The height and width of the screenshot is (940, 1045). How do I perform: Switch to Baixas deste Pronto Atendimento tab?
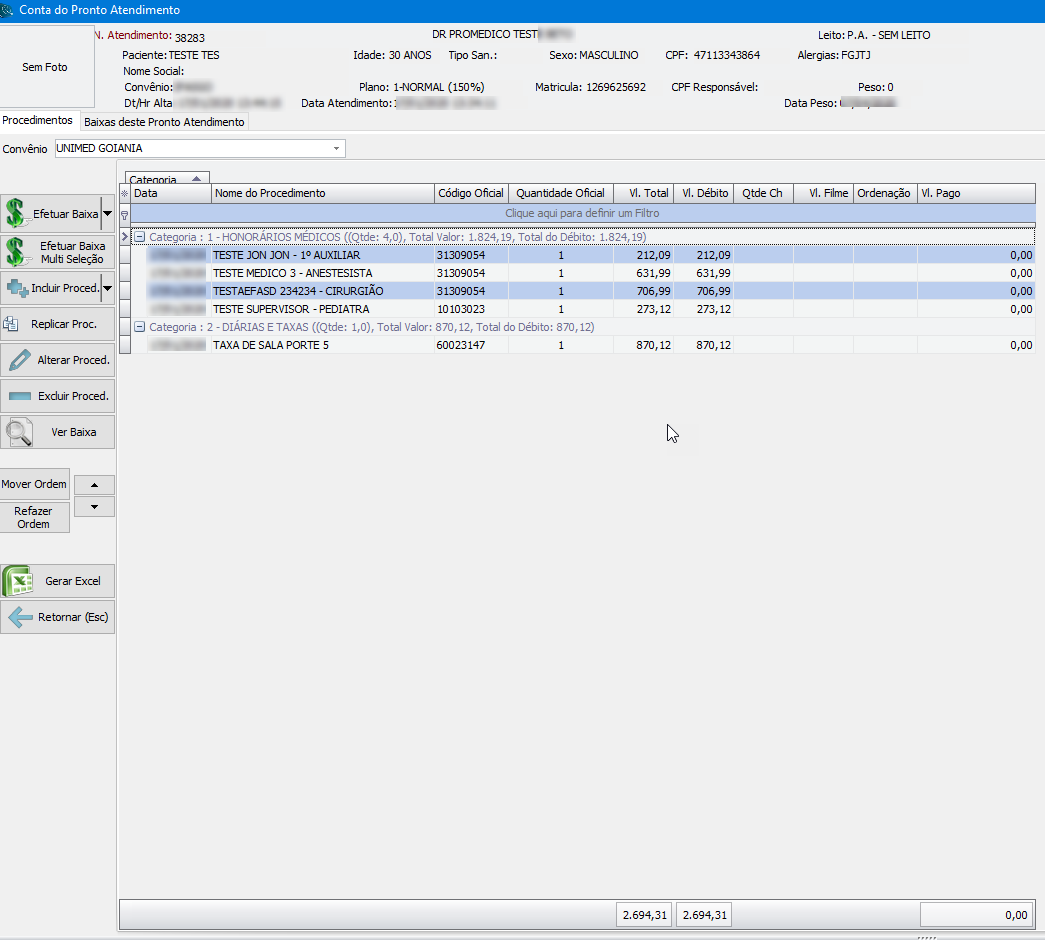164,122
